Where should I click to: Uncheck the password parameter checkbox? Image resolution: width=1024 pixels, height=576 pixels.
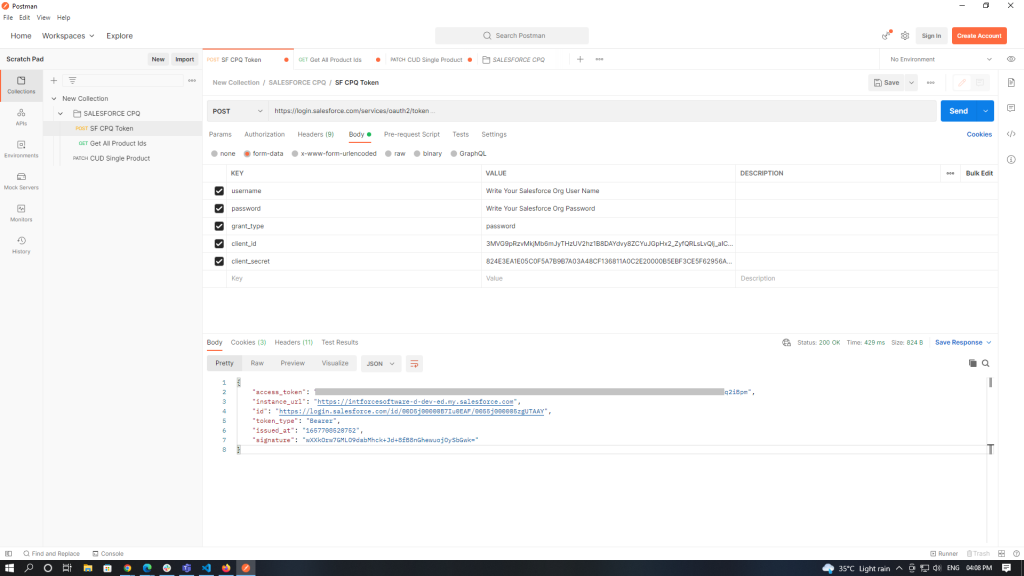[219, 208]
